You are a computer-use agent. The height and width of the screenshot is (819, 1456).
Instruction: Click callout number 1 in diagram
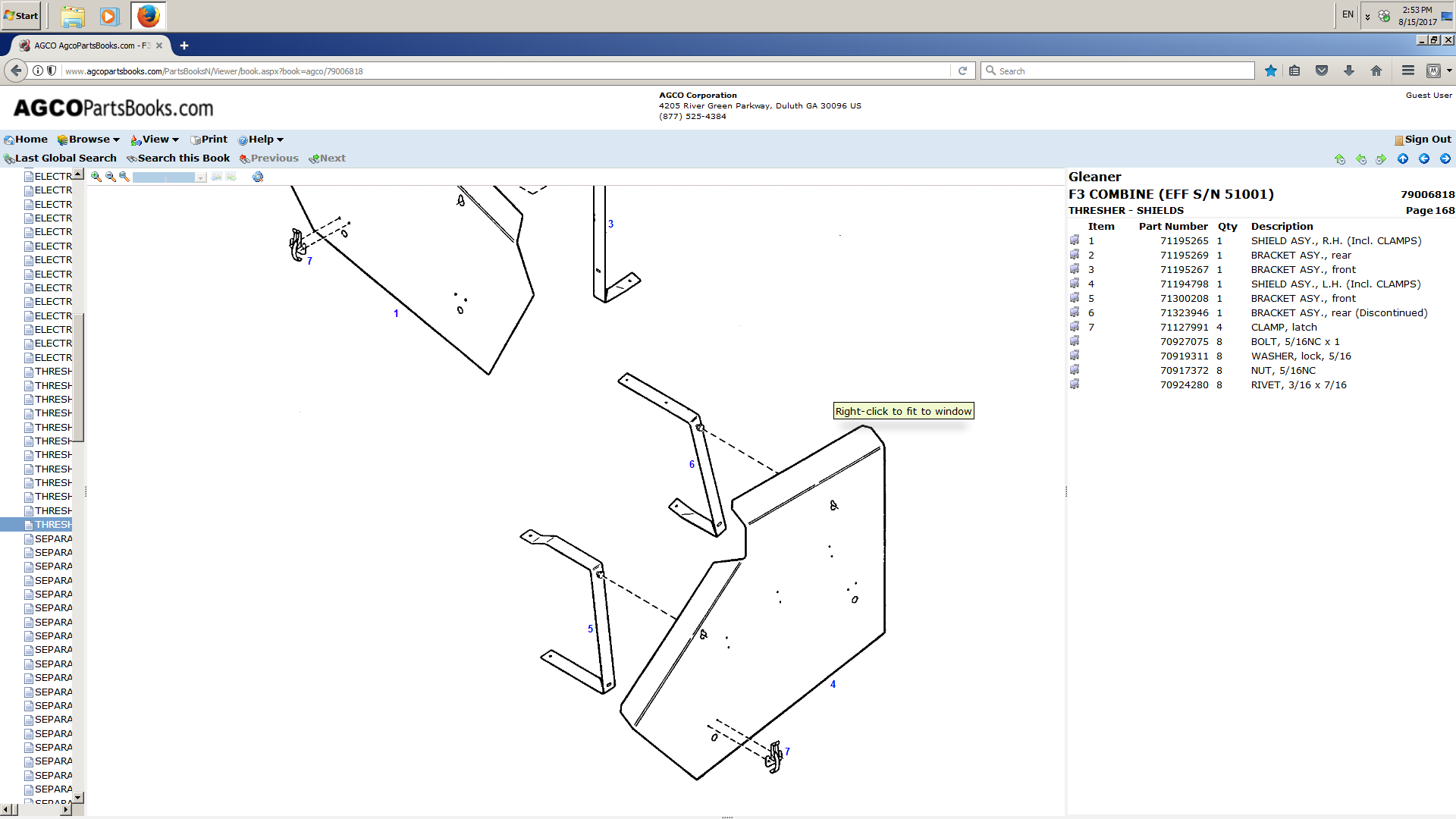(396, 313)
